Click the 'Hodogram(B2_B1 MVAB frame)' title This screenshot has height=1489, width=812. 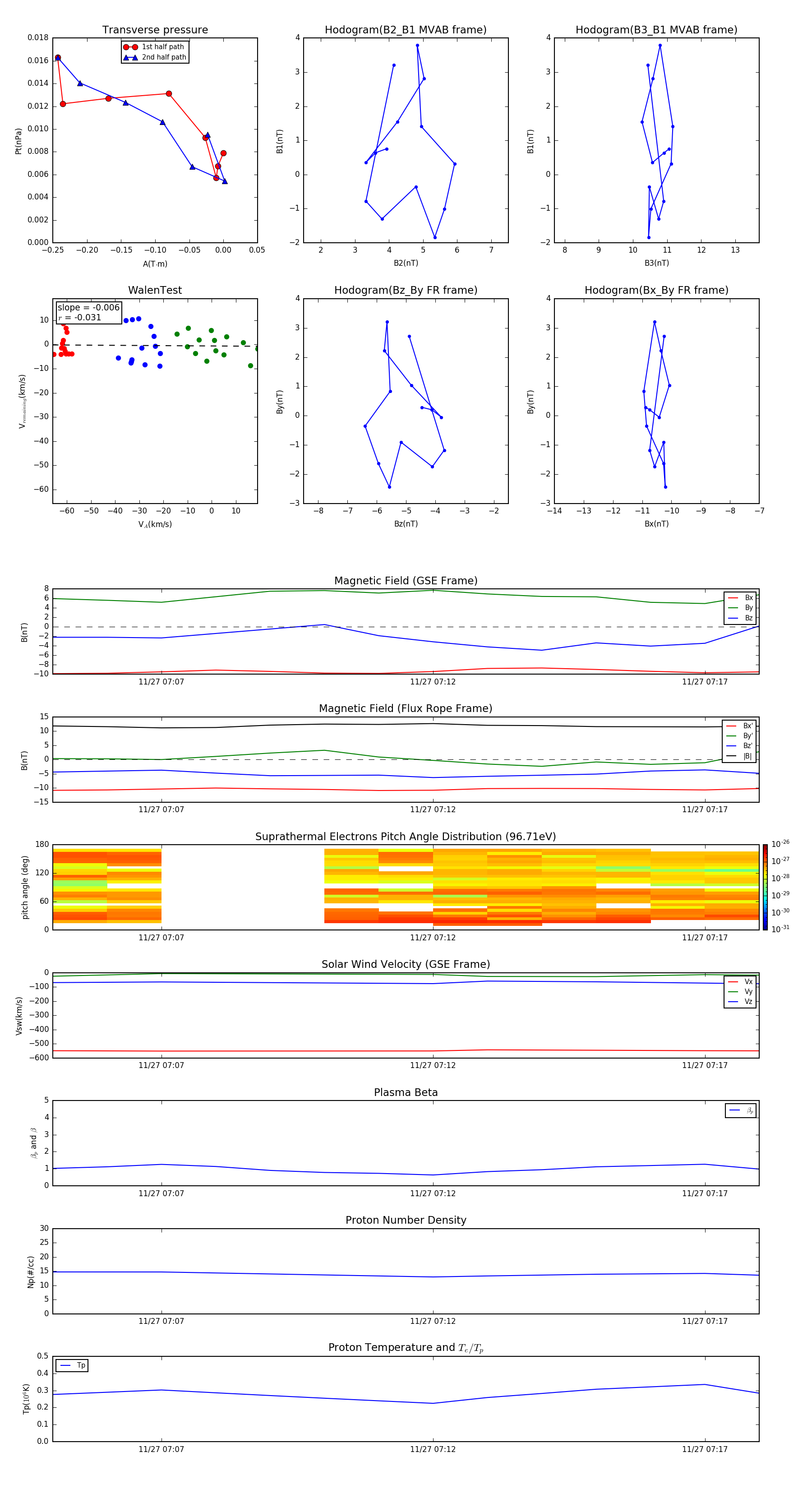click(x=406, y=29)
